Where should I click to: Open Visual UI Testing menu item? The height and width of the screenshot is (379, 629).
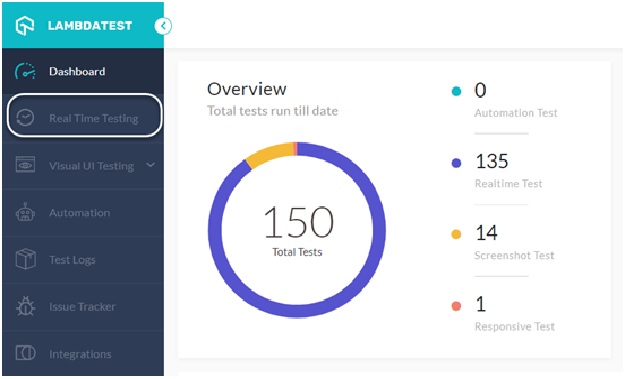point(83,165)
